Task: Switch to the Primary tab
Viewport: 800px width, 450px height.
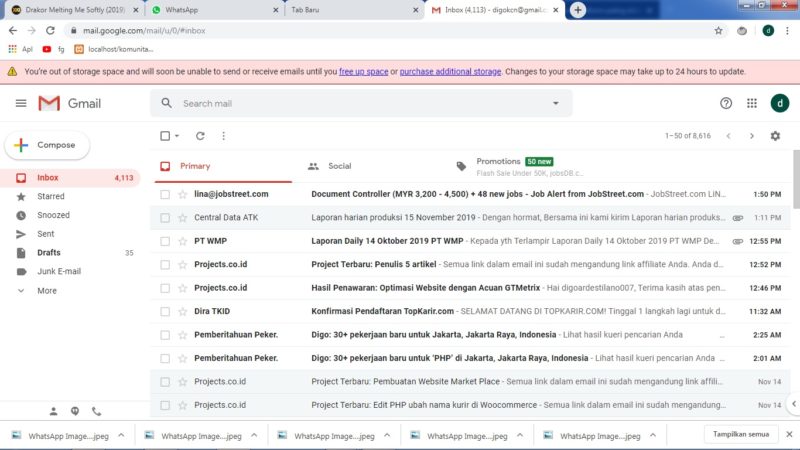Action: point(223,166)
